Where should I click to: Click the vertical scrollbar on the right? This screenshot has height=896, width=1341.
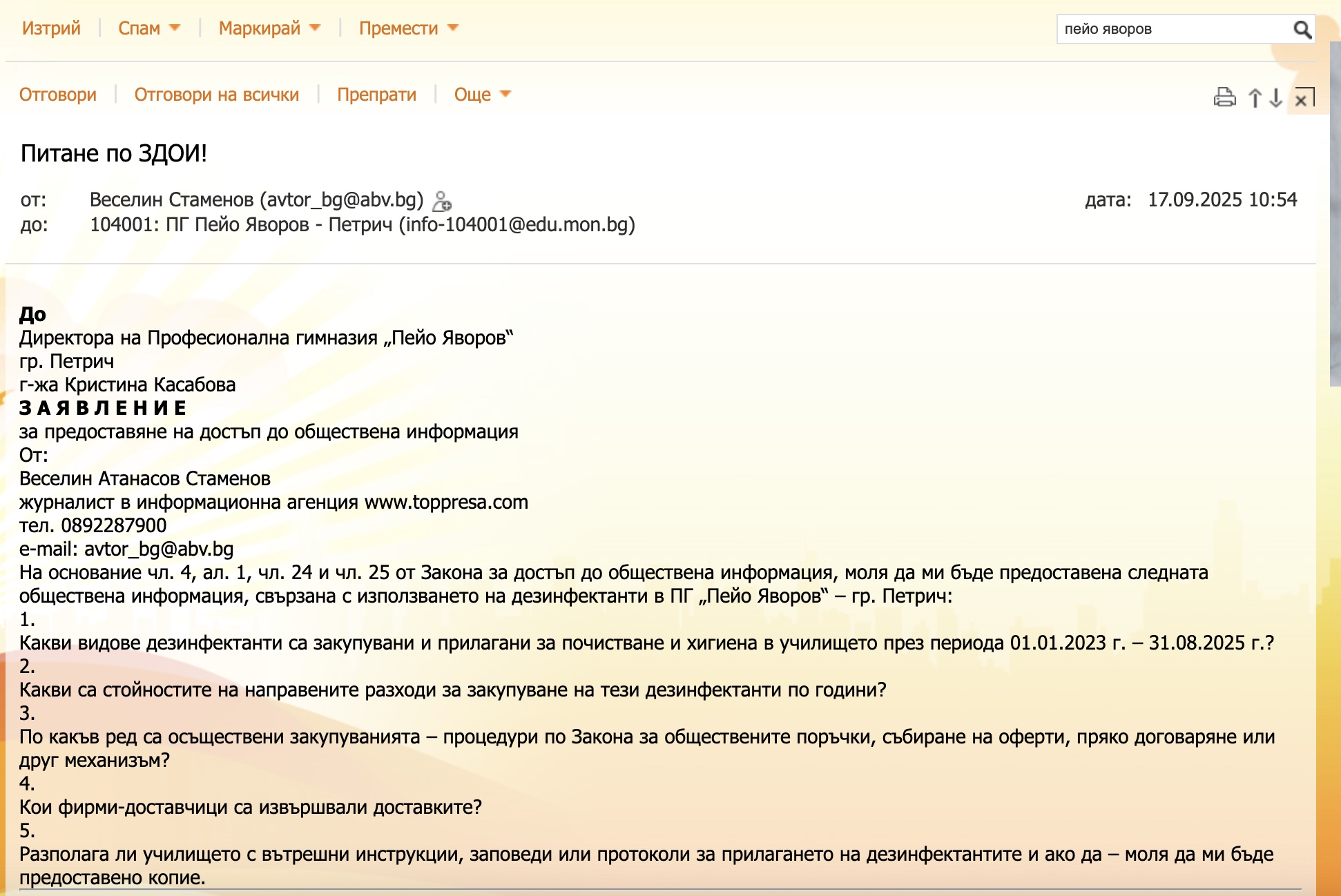click(x=1335, y=221)
